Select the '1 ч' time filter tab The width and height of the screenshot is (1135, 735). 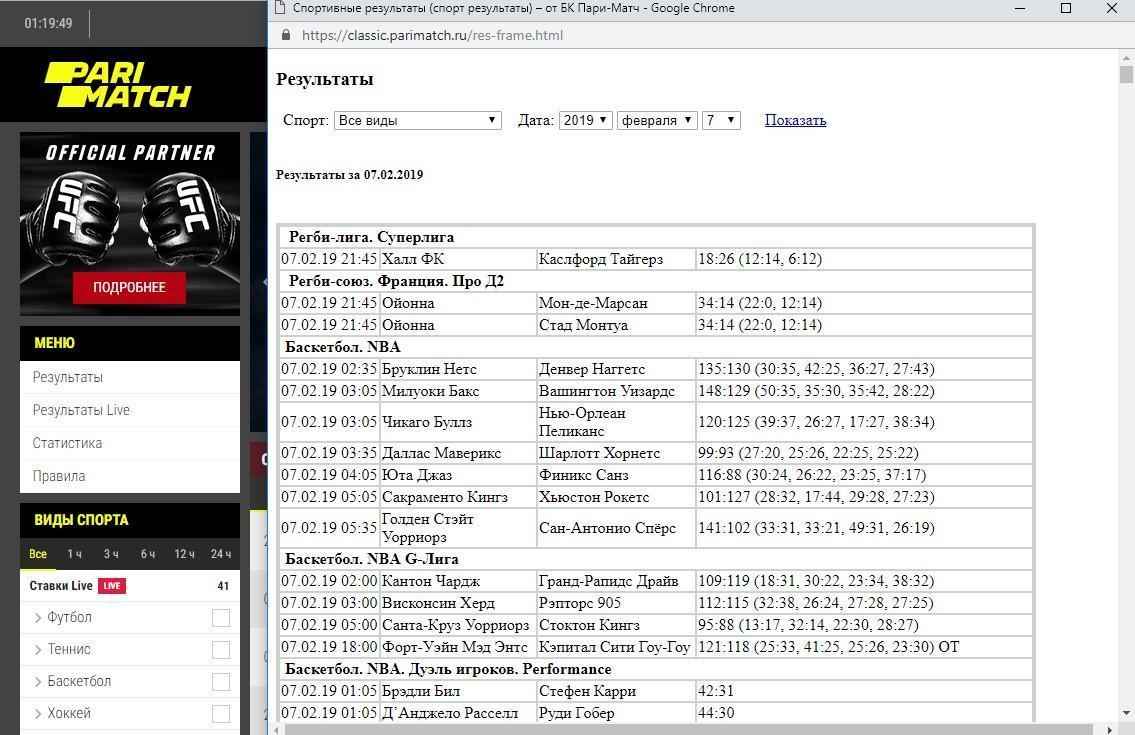75,554
